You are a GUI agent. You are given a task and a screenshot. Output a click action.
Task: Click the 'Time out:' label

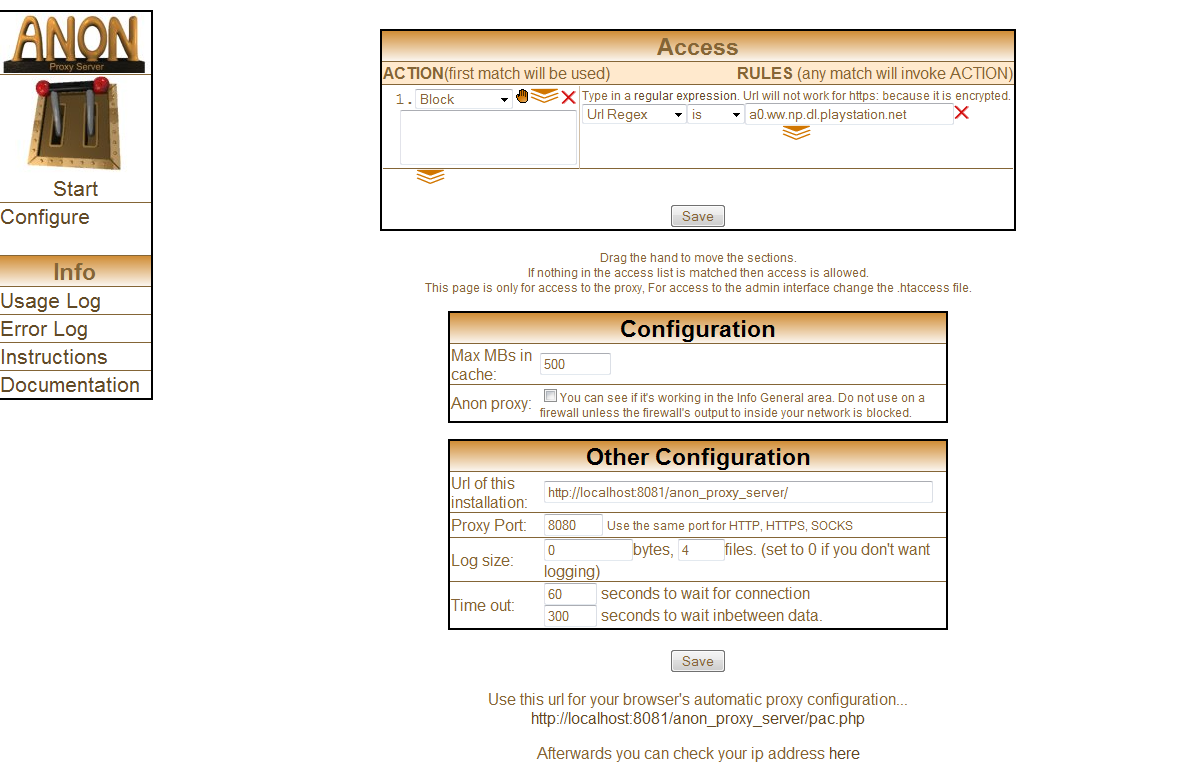tap(483, 605)
